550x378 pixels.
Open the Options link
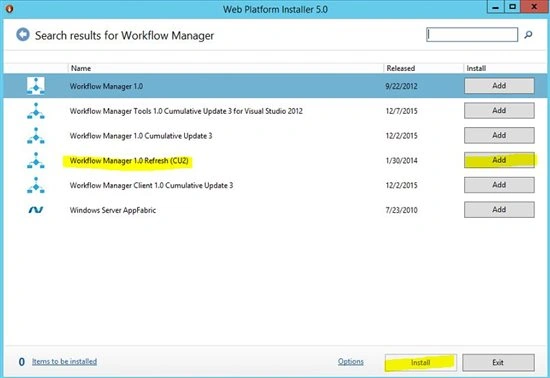(x=351, y=362)
